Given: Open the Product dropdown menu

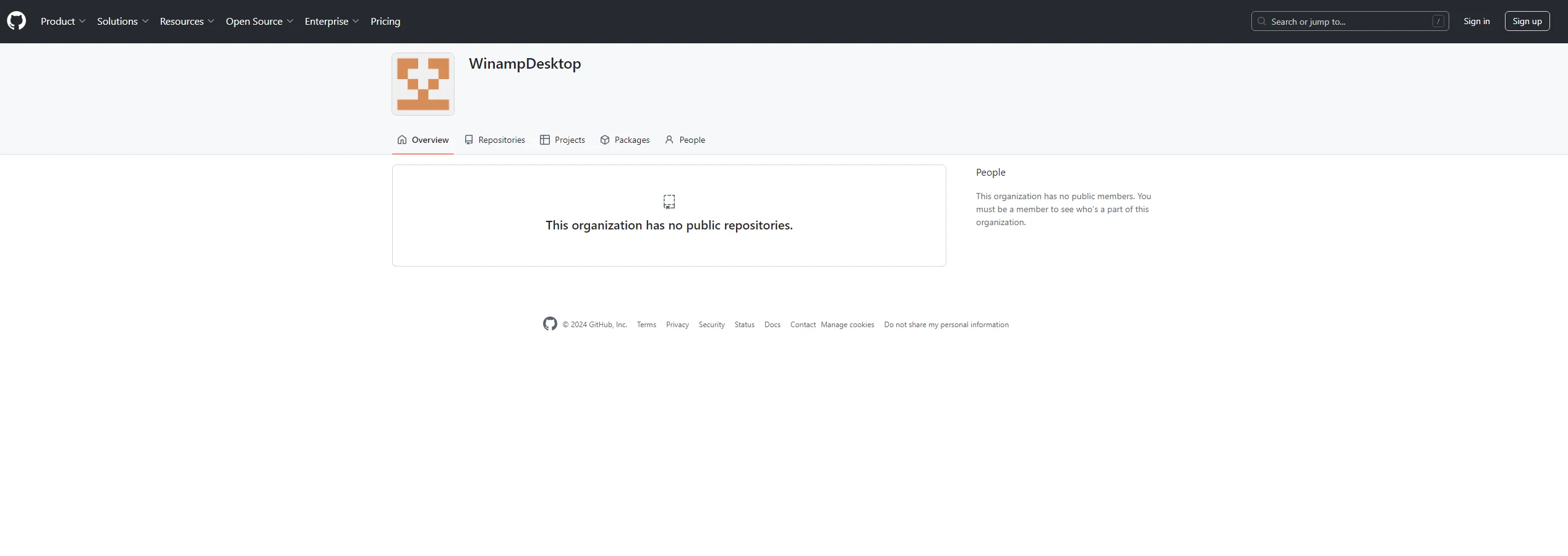Looking at the screenshot, I should 63,21.
